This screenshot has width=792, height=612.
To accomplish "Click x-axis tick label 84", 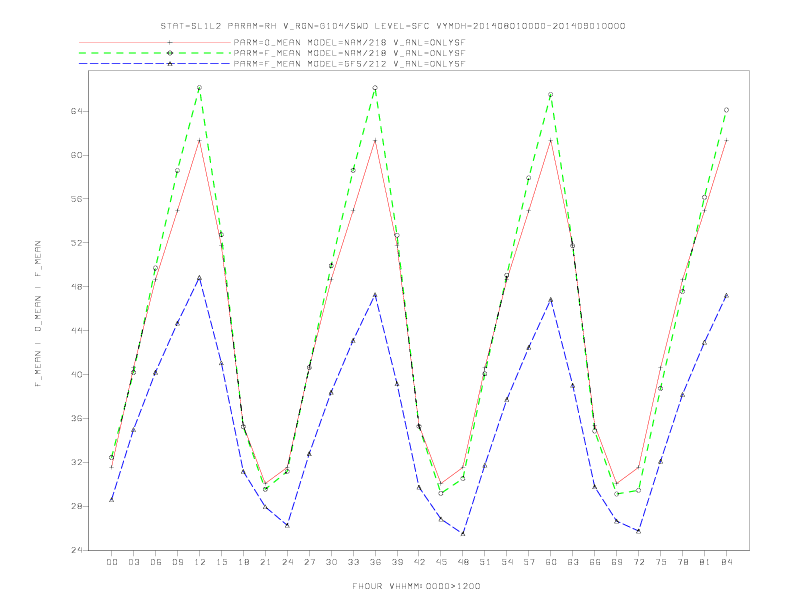I will (726, 562).
